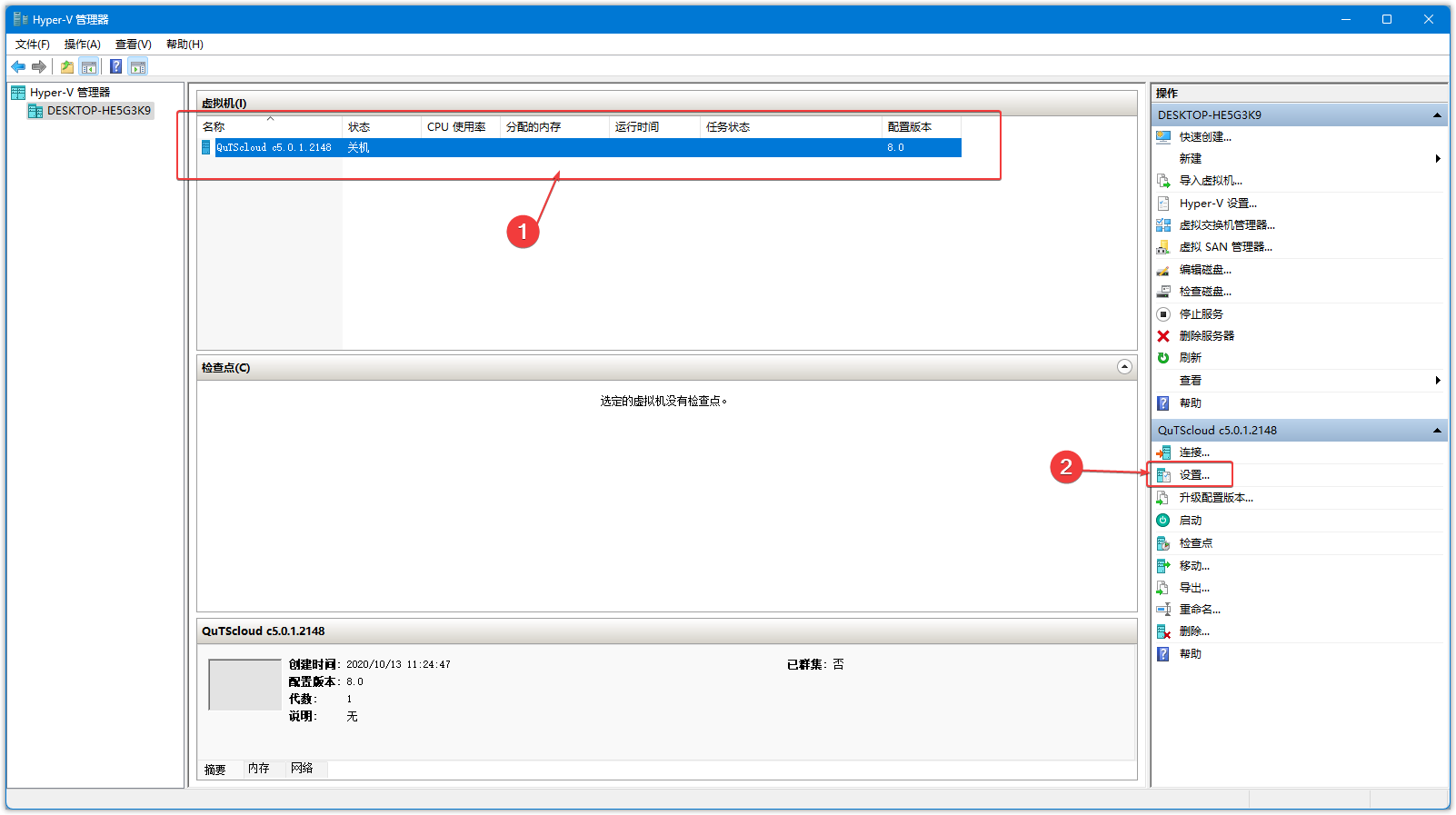Click the 检查点 icon in VM actions

(1163, 543)
